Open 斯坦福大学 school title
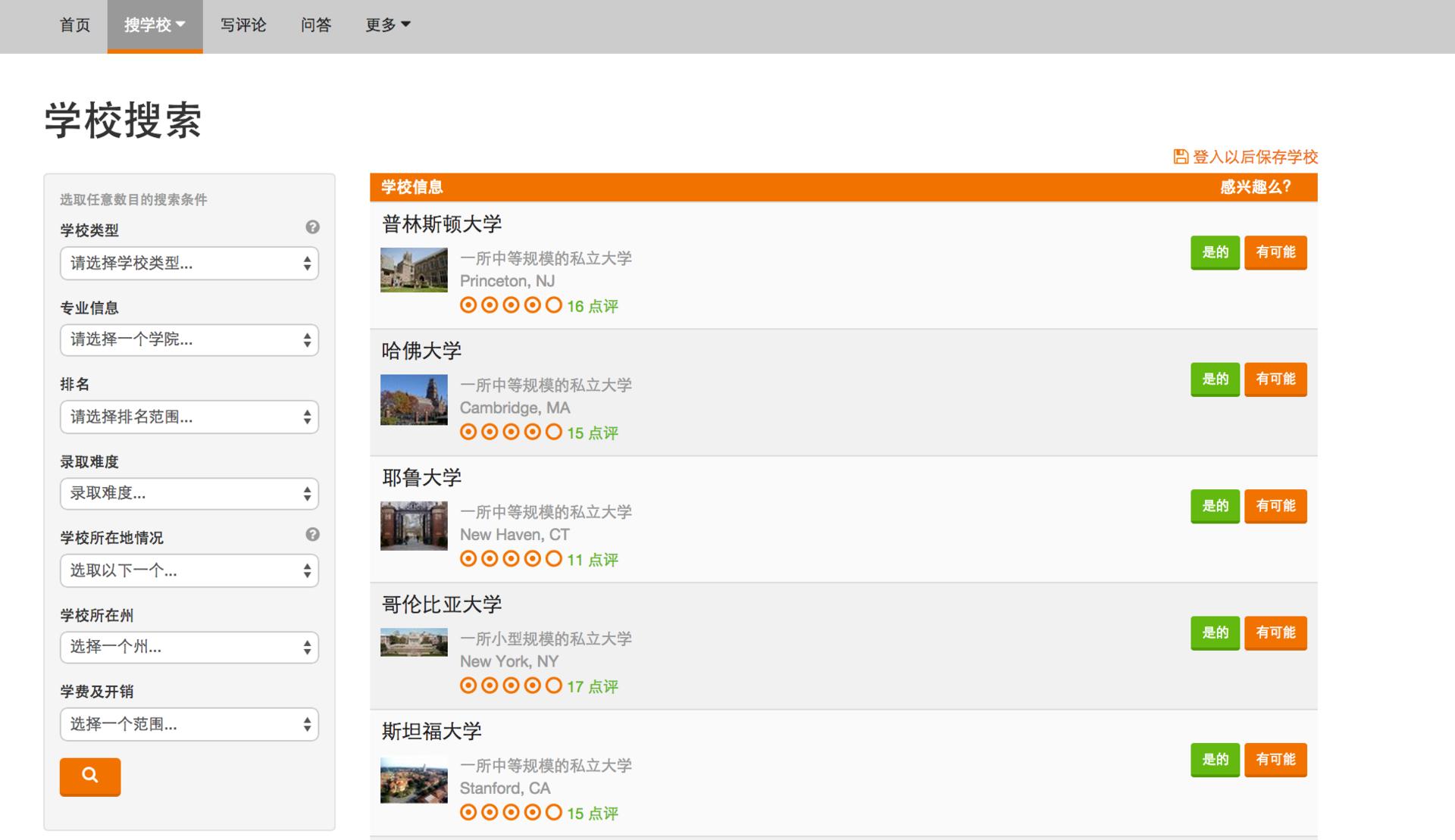Viewport: 1455px width, 840px height. coord(431,731)
